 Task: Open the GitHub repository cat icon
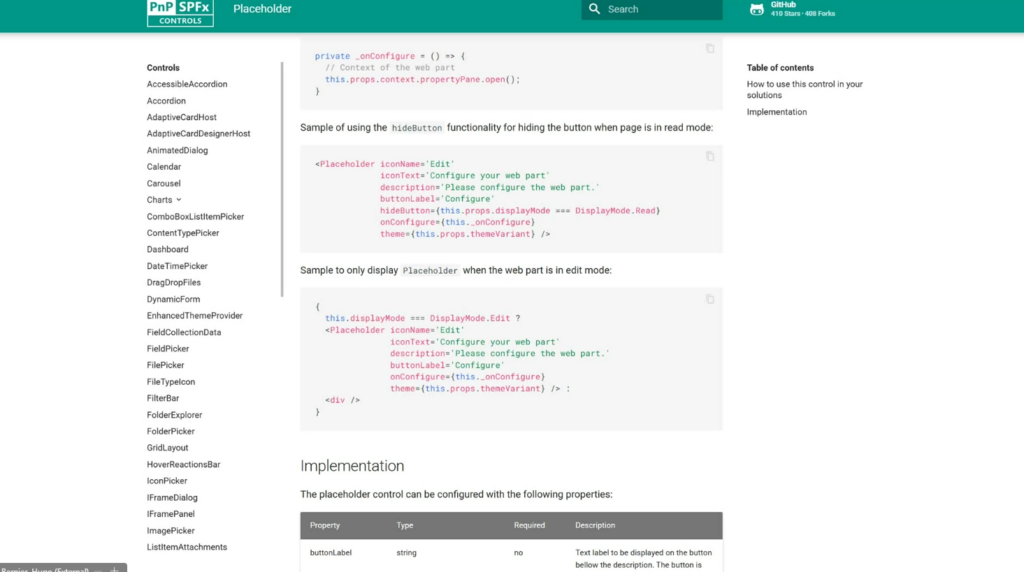[757, 9]
